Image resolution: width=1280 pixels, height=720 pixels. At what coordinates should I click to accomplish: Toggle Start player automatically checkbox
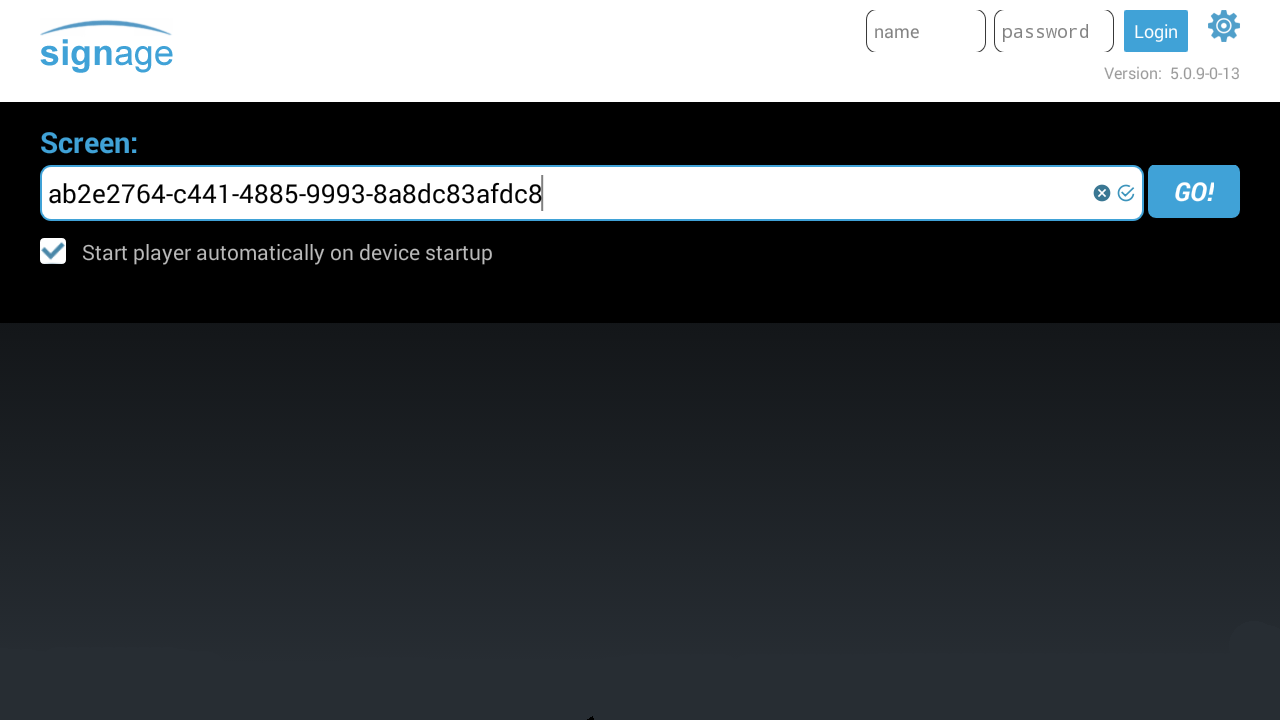coord(53,251)
